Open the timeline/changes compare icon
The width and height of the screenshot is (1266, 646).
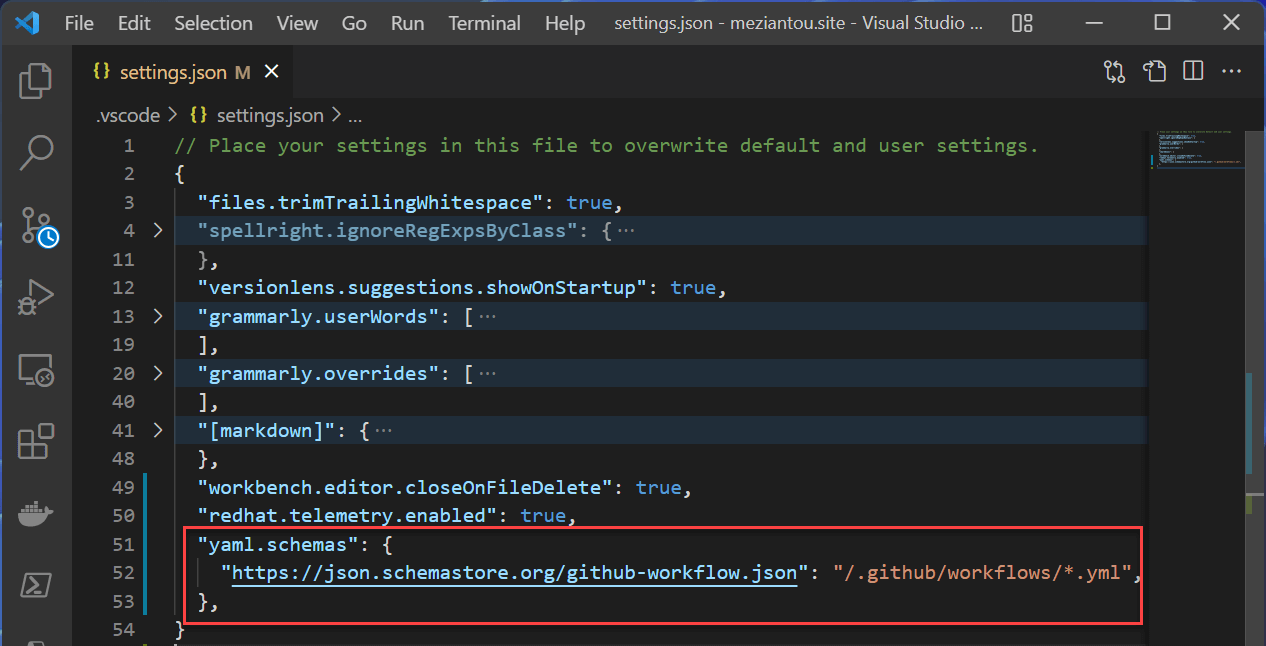(x=1113, y=71)
